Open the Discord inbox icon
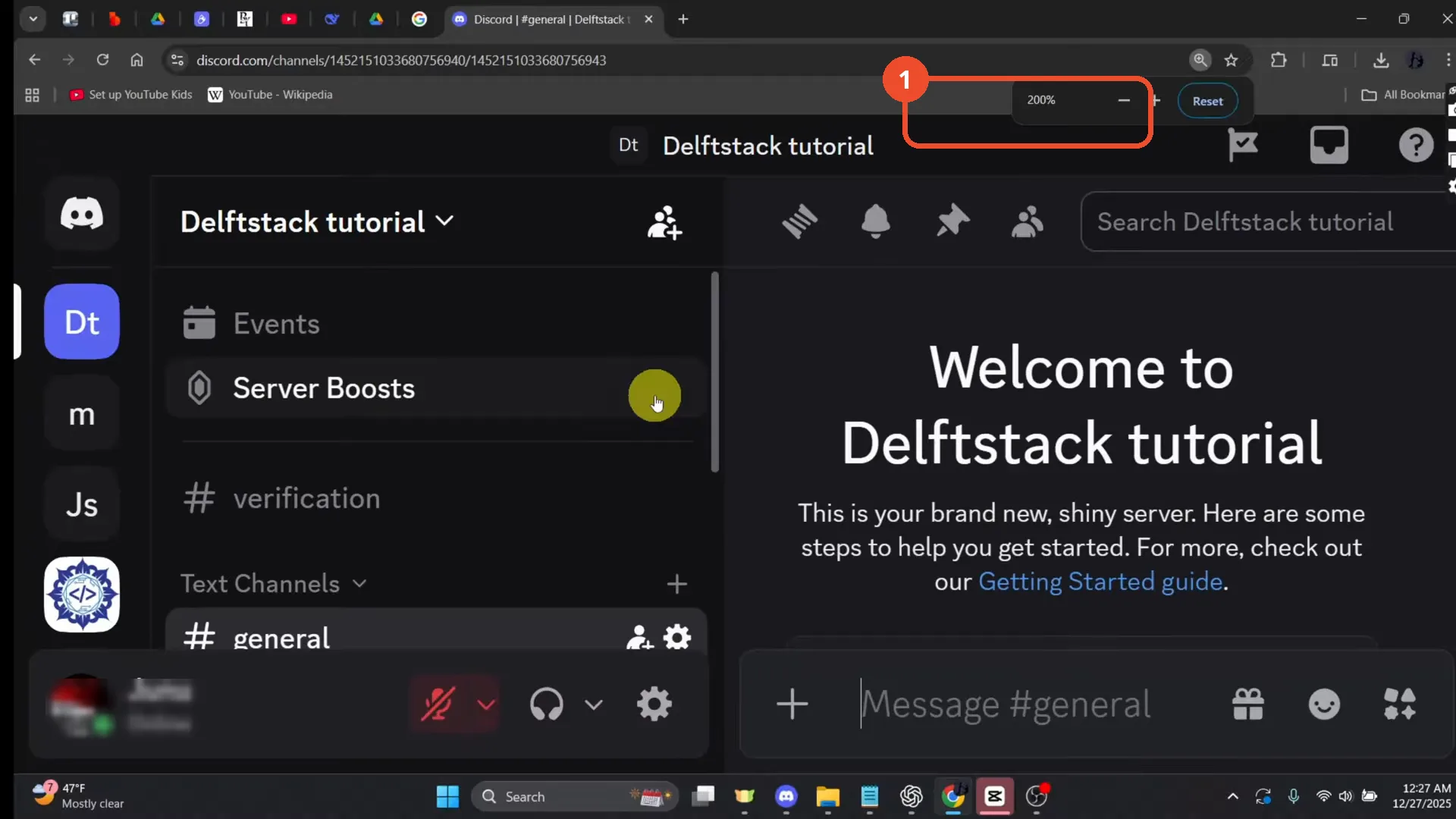The image size is (1456, 819). pyautogui.click(x=1329, y=145)
